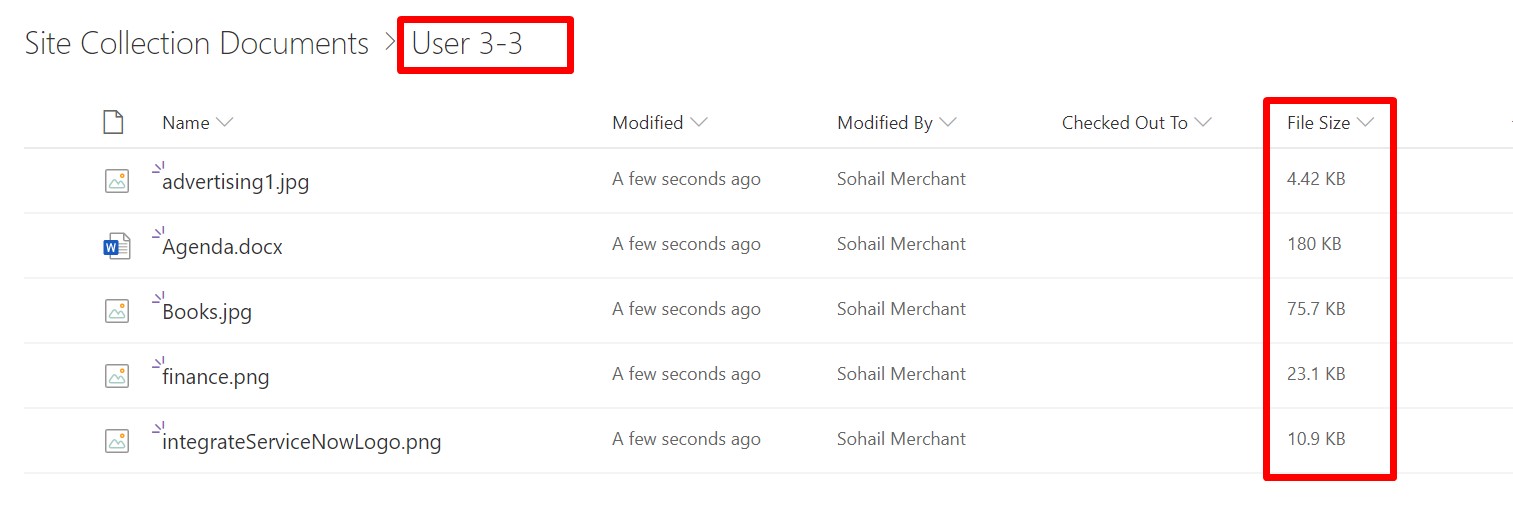Go to Site Collection Documents breadcrumb

tap(197, 44)
